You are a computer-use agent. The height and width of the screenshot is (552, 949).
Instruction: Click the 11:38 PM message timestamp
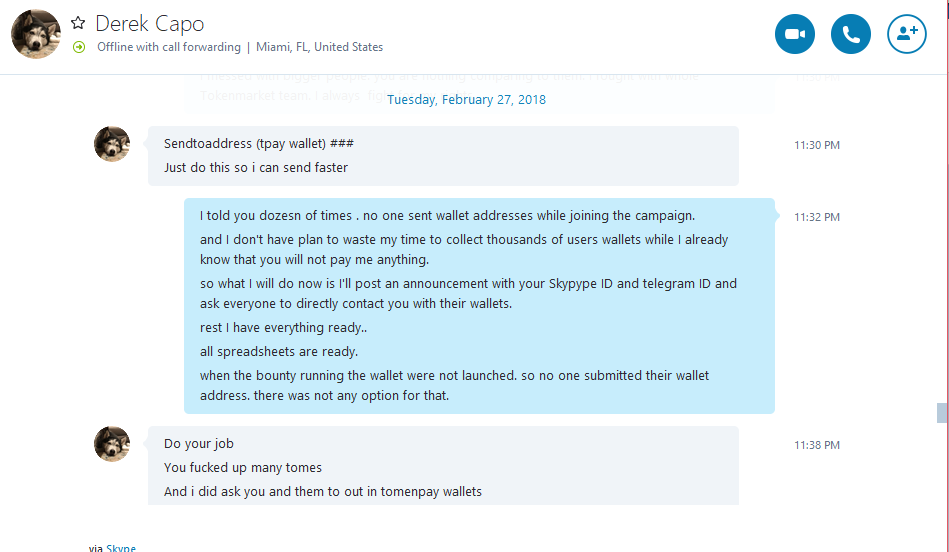click(x=816, y=445)
